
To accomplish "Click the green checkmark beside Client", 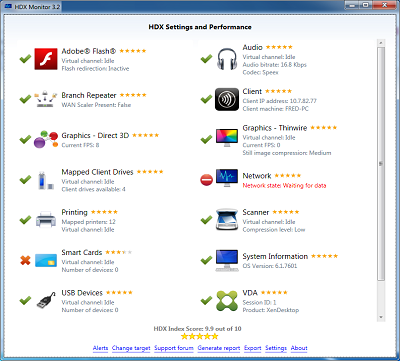I will click(x=206, y=99).
